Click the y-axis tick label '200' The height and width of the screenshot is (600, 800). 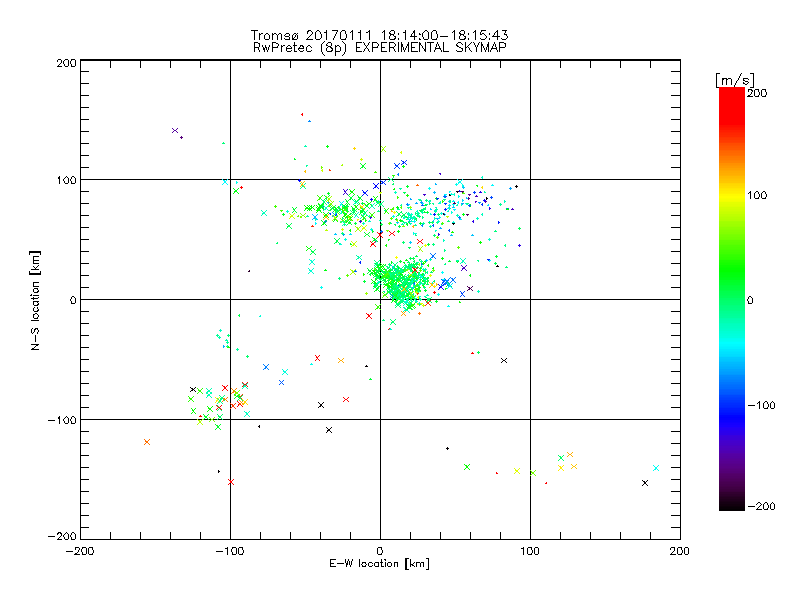coord(66,63)
